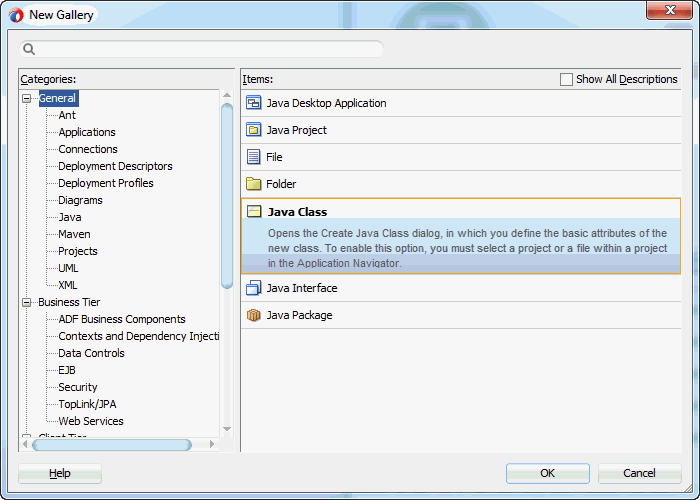Viewport: 700px width, 500px height.
Task: Click the Java Package icon
Action: [254, 315]
